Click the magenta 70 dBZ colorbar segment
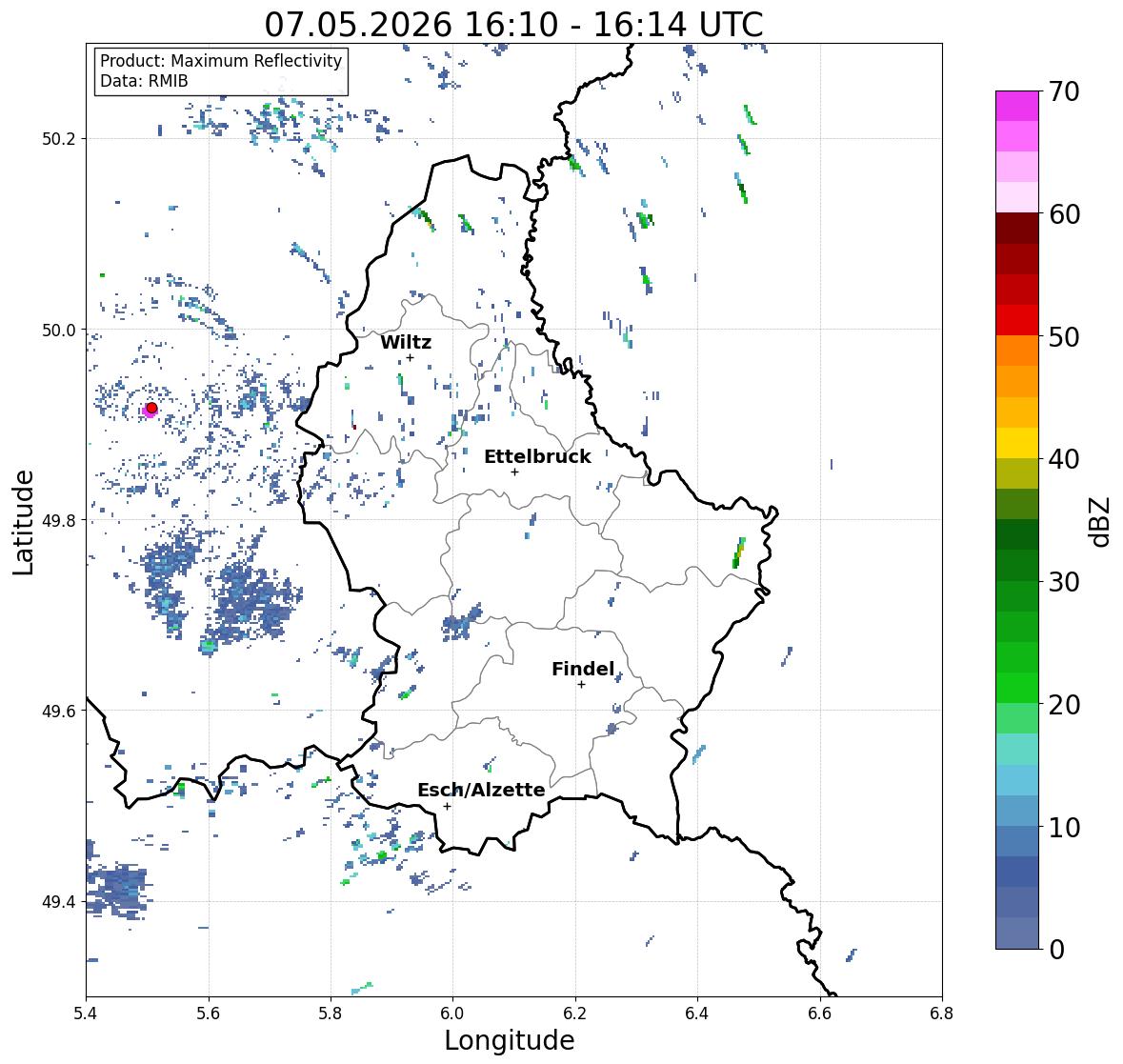 coord(1017,106)
